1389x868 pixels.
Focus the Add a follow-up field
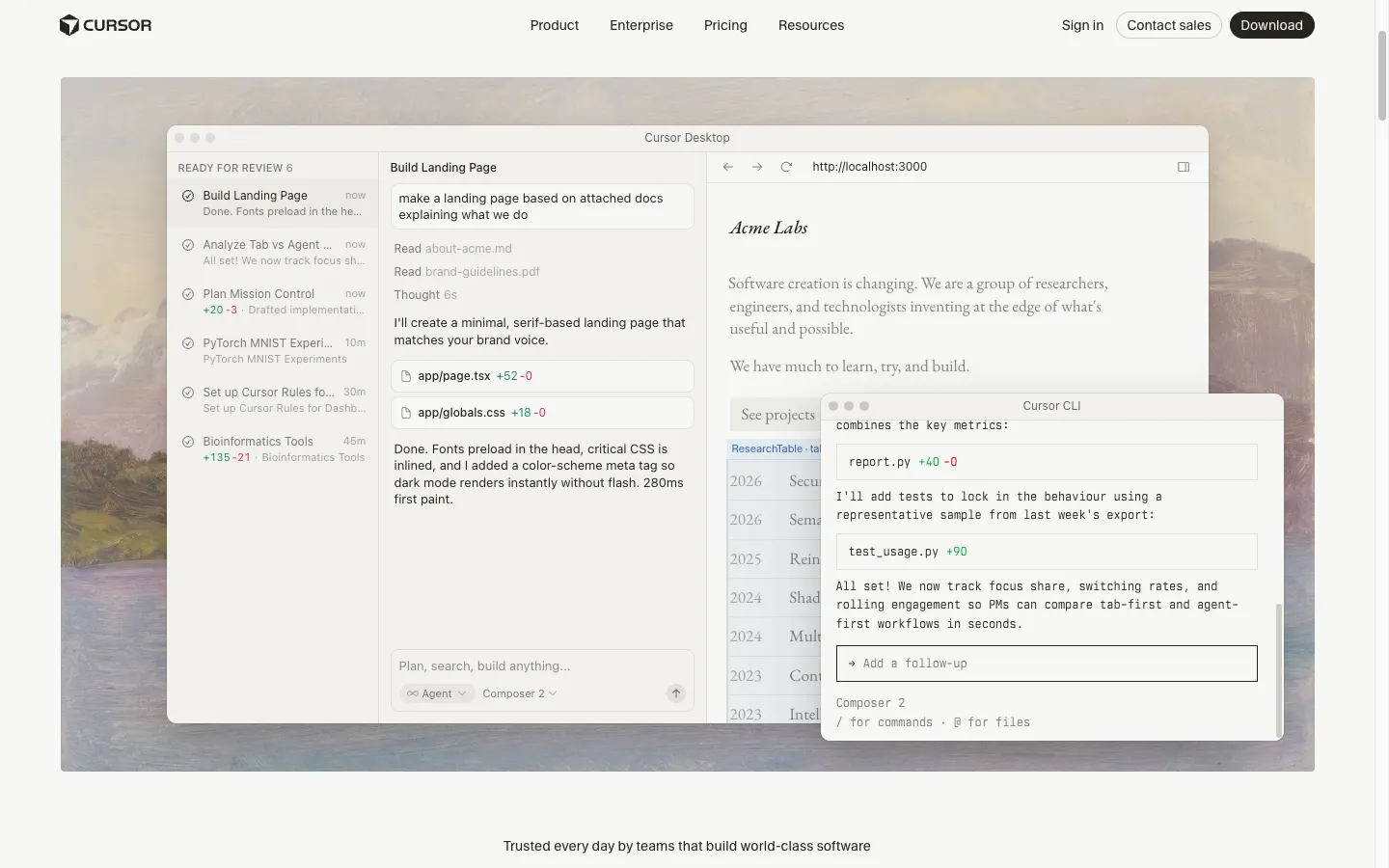point(1047,664)
